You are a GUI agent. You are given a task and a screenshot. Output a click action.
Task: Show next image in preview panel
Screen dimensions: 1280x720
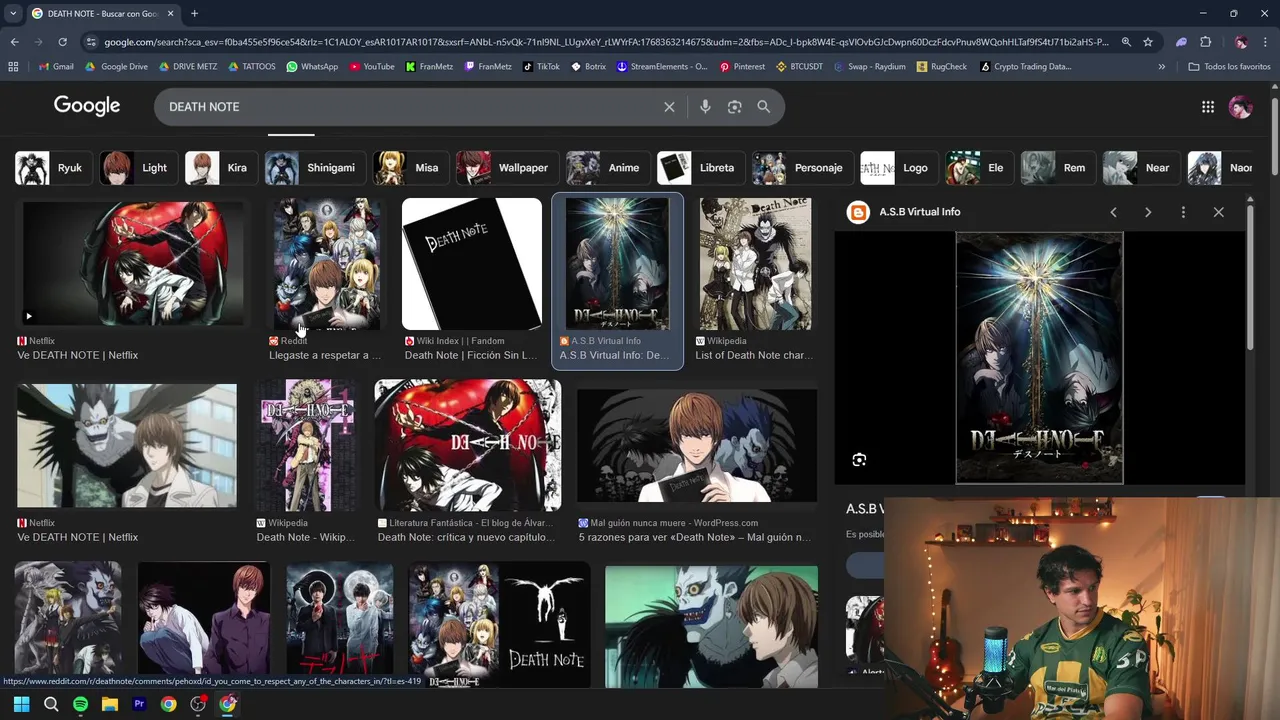pyautogui.click(x=1148, y=212)
